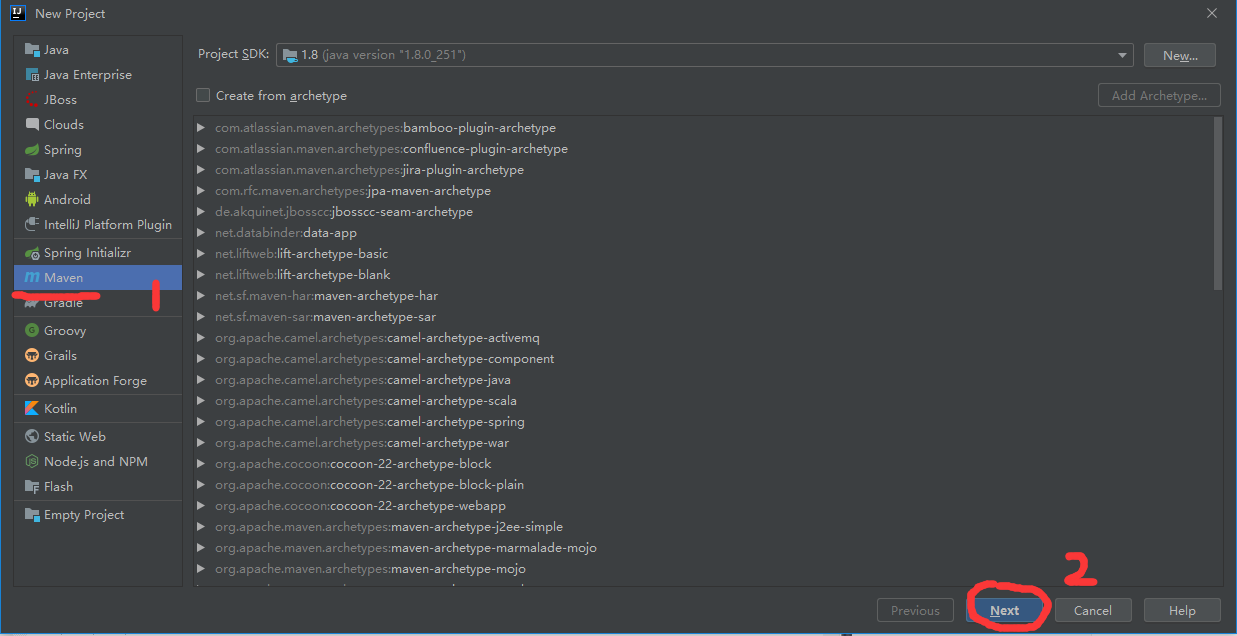Expand jbosscc-seam-archetype arrow
This screenshot has height=636, width=1237.
201,212
